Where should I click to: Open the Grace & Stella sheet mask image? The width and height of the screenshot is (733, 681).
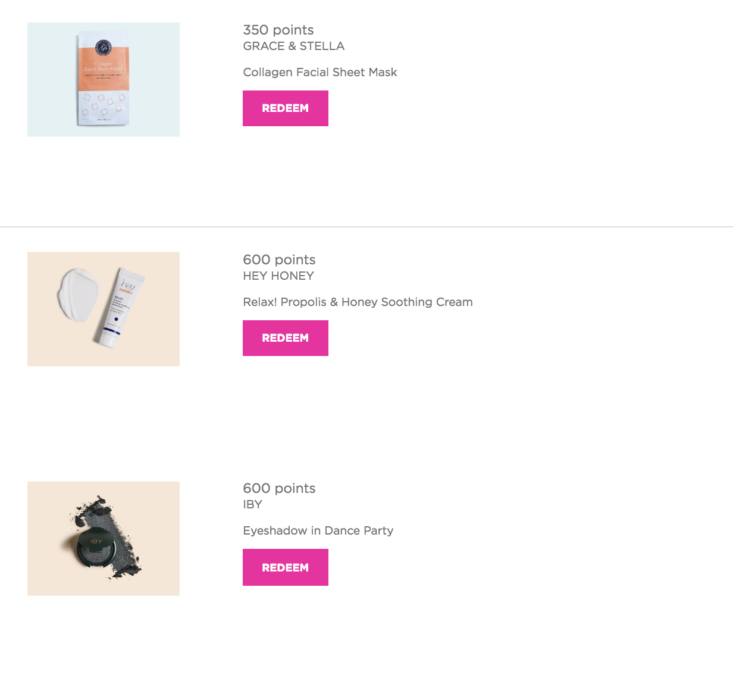click(x=103, y=79)
